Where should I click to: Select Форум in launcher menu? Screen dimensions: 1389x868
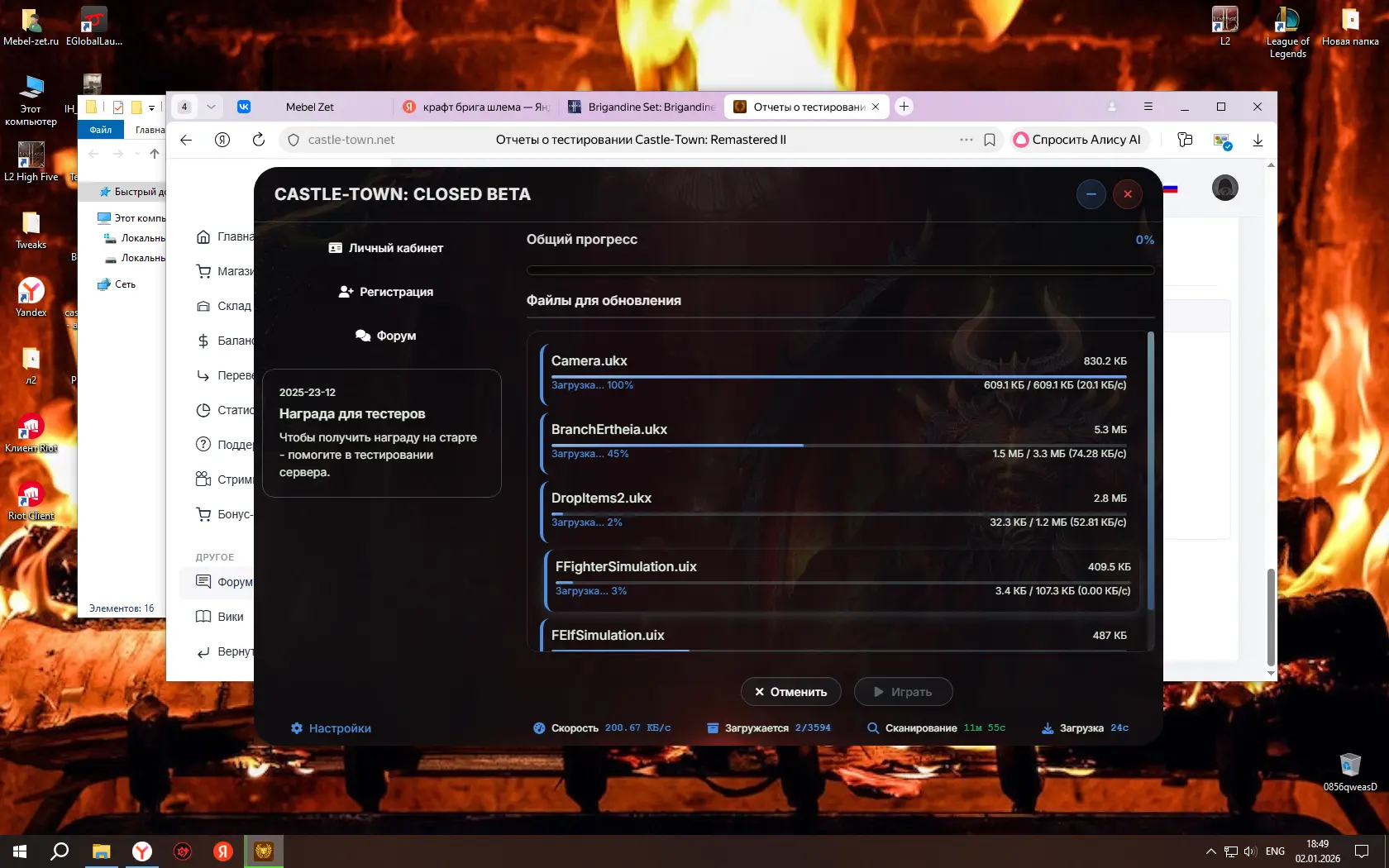(x=386, y=336)
